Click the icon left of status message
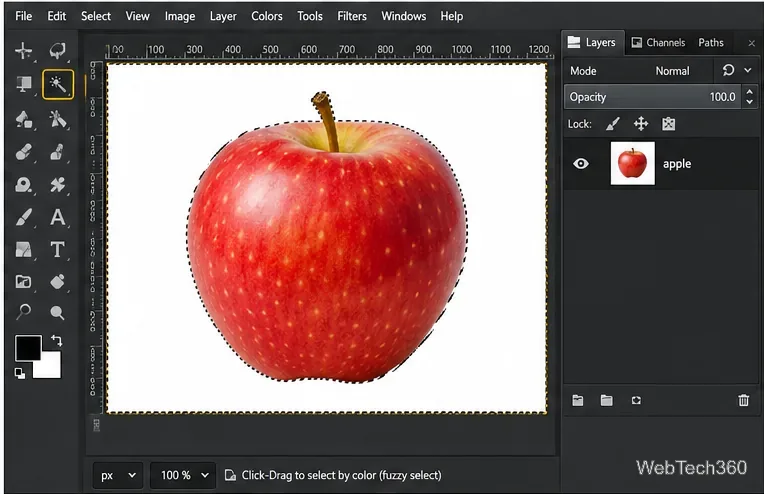Image resolution: width=764 pixels, height=494 pixels. [x=230, y=475]
